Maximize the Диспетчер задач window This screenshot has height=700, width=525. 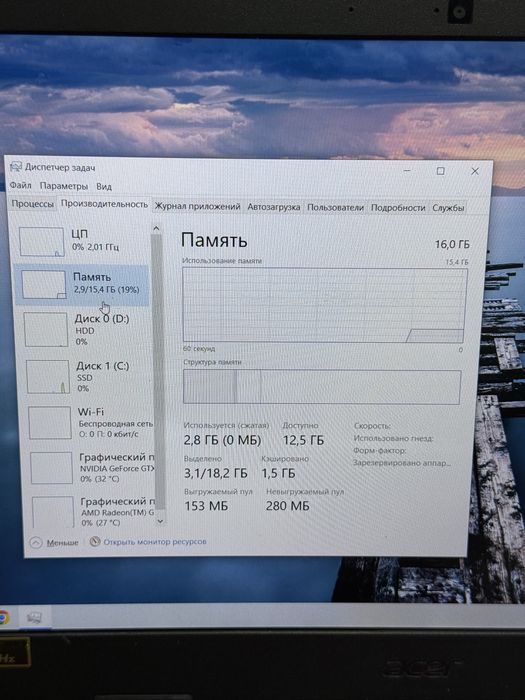point(441,171)
